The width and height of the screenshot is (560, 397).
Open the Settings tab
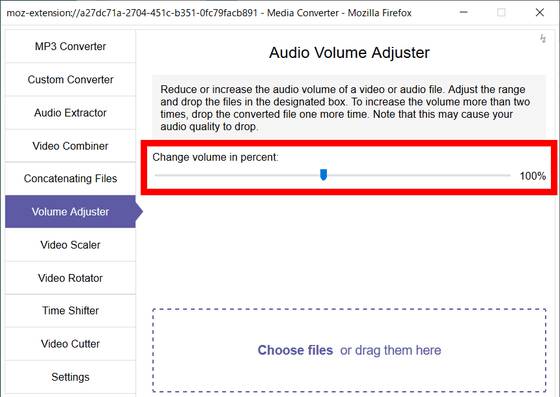[70, 377]
